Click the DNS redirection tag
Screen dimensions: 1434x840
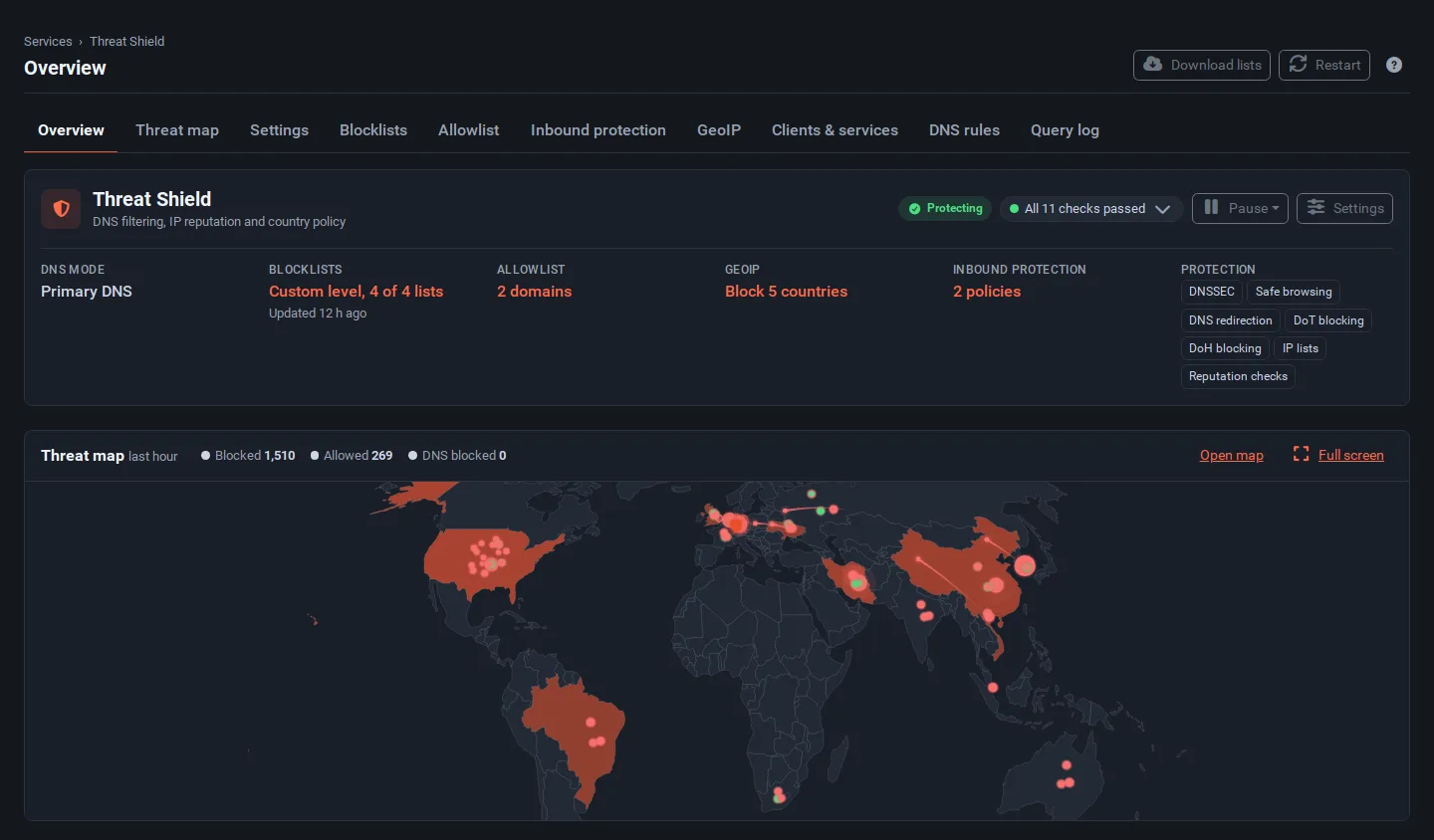coord(1230,320)
